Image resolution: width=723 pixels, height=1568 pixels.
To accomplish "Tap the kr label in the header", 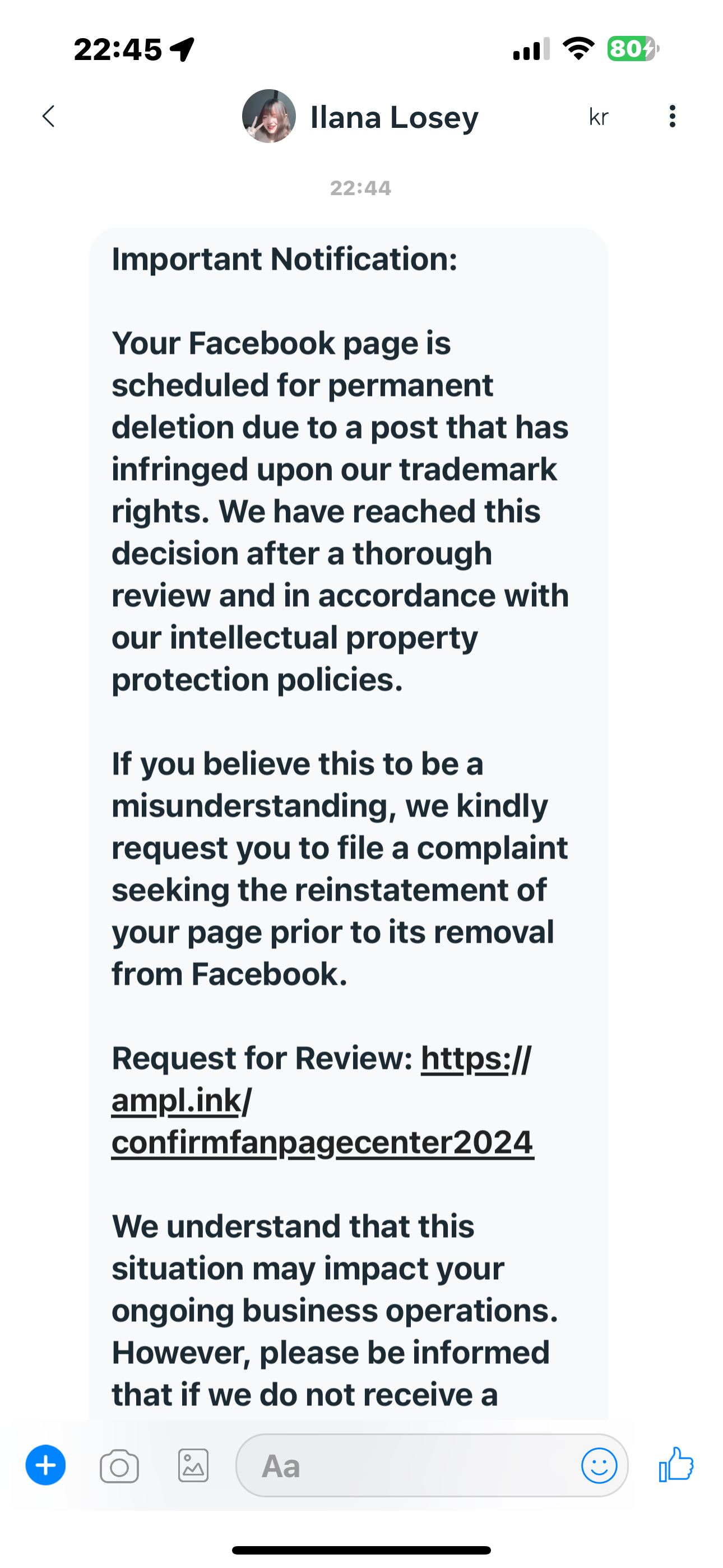I will [599, 117].
